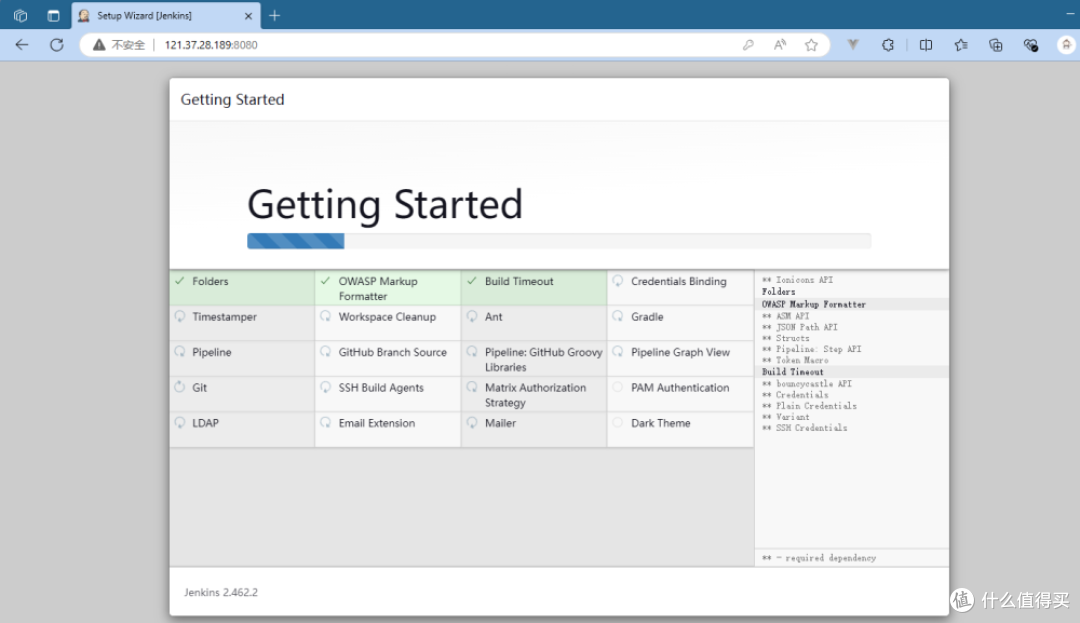Click the Dark Theme plugin cell
The width and height of the screenshot is (1080, 623).
[681, 430]
